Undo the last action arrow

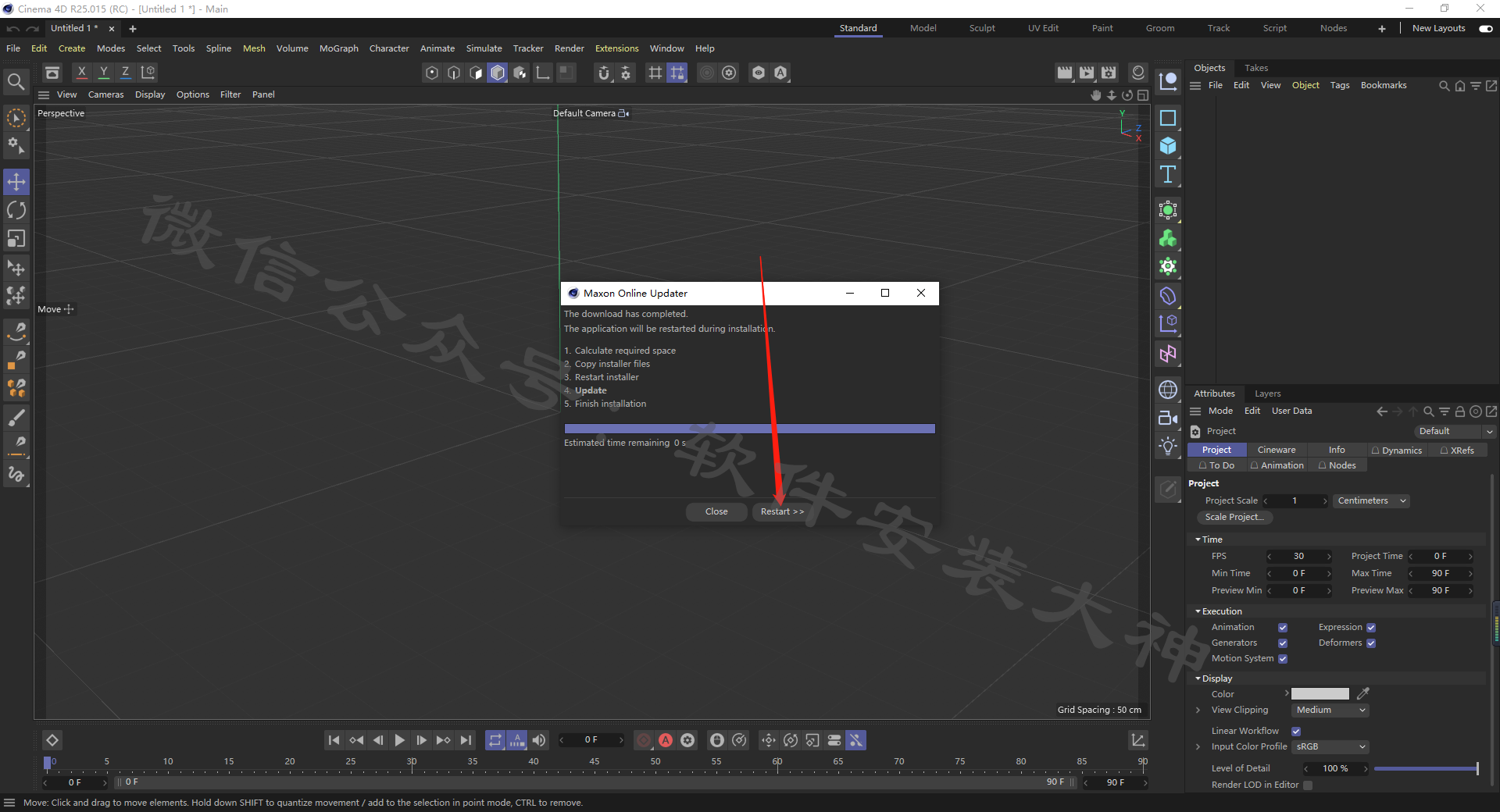pos(13,29)
